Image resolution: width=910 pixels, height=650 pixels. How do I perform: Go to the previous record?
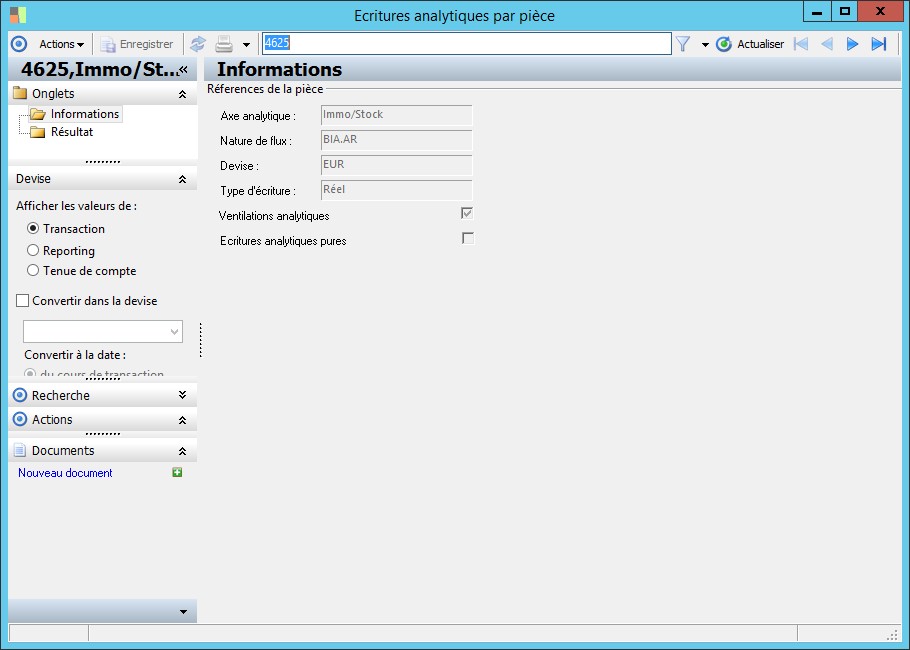pos(827,44)
